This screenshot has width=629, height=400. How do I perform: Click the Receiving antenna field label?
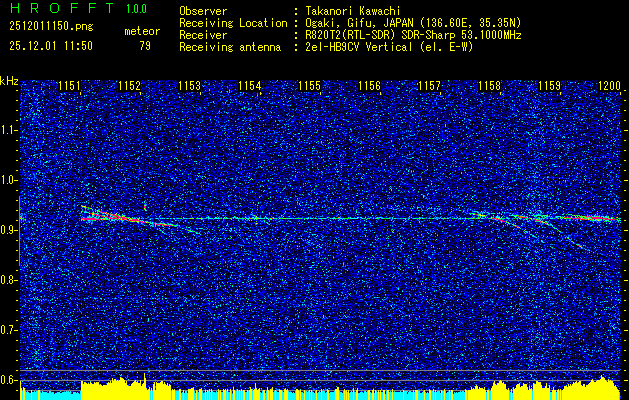coord(230,47)
